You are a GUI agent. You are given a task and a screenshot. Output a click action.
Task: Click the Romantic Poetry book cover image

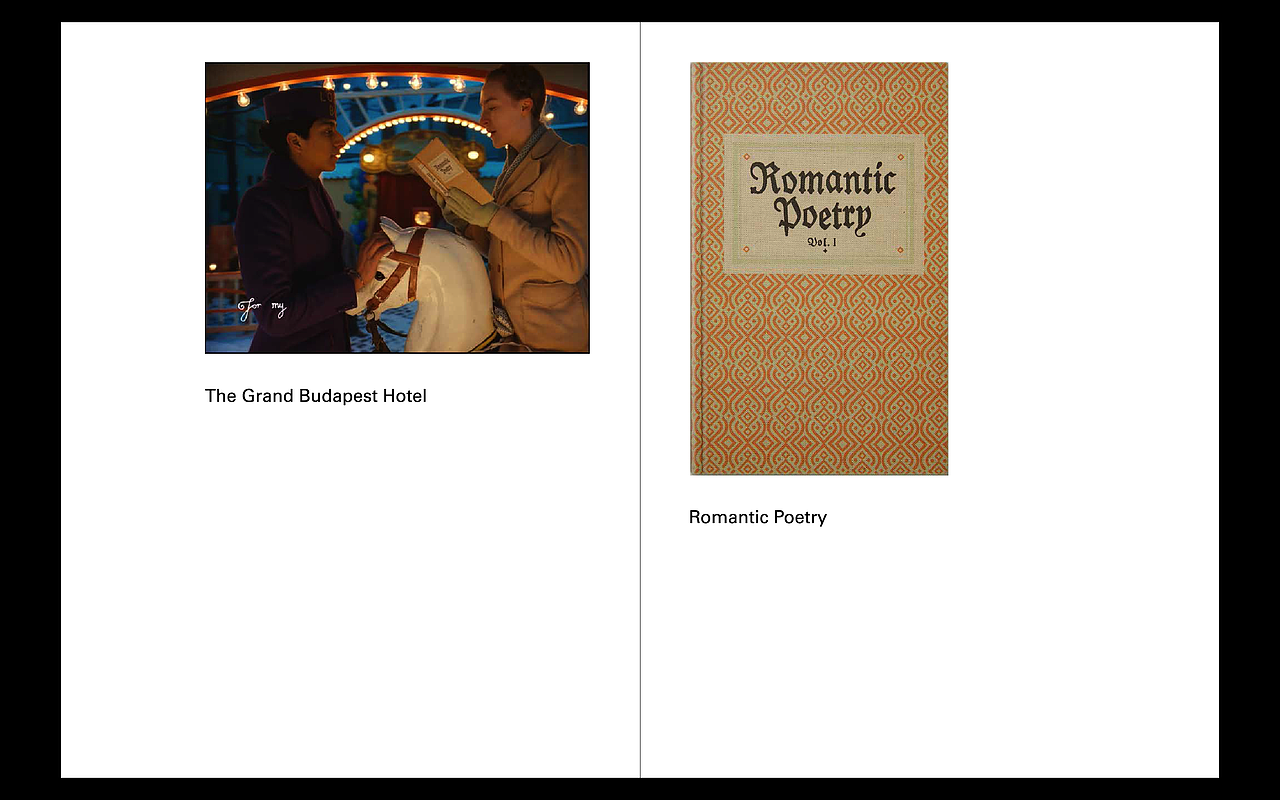point(819,269)
